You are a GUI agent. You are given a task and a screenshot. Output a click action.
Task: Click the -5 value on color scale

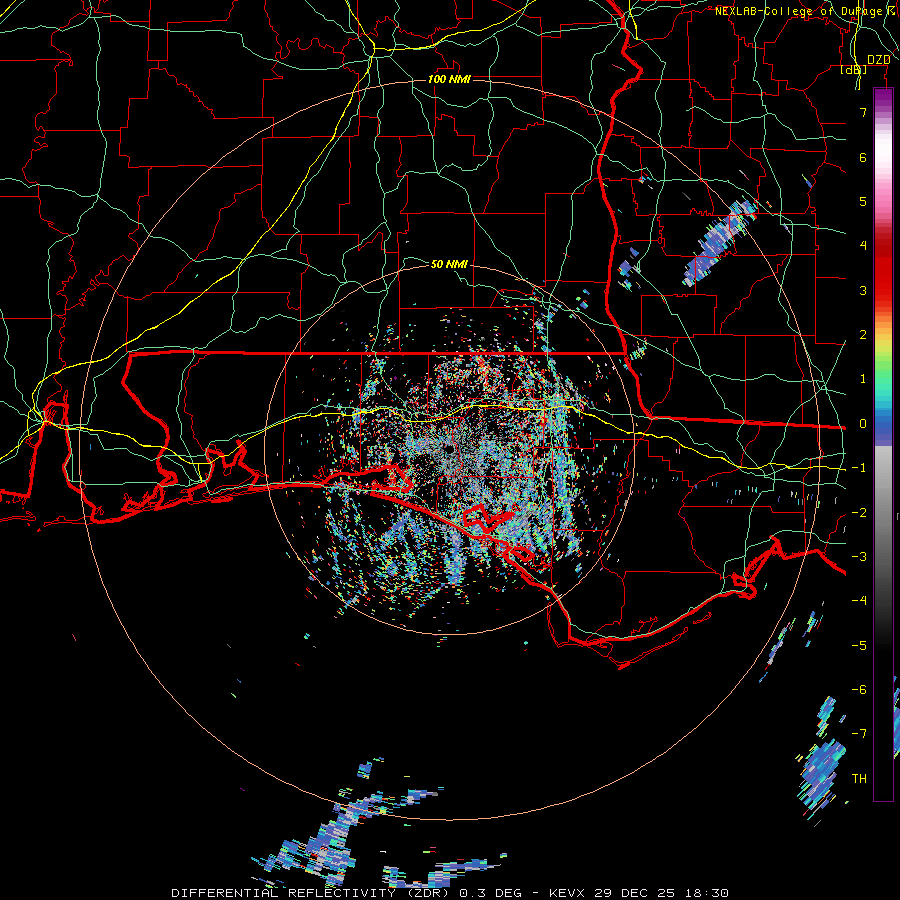point(859,646)
